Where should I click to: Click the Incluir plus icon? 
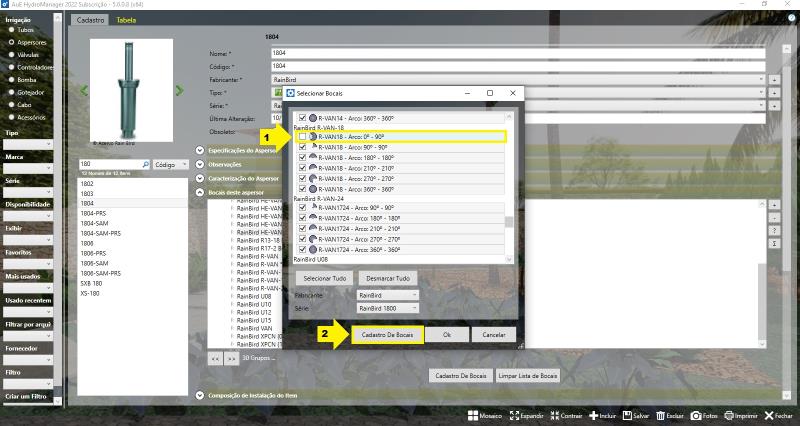click(x=593, y=415)
